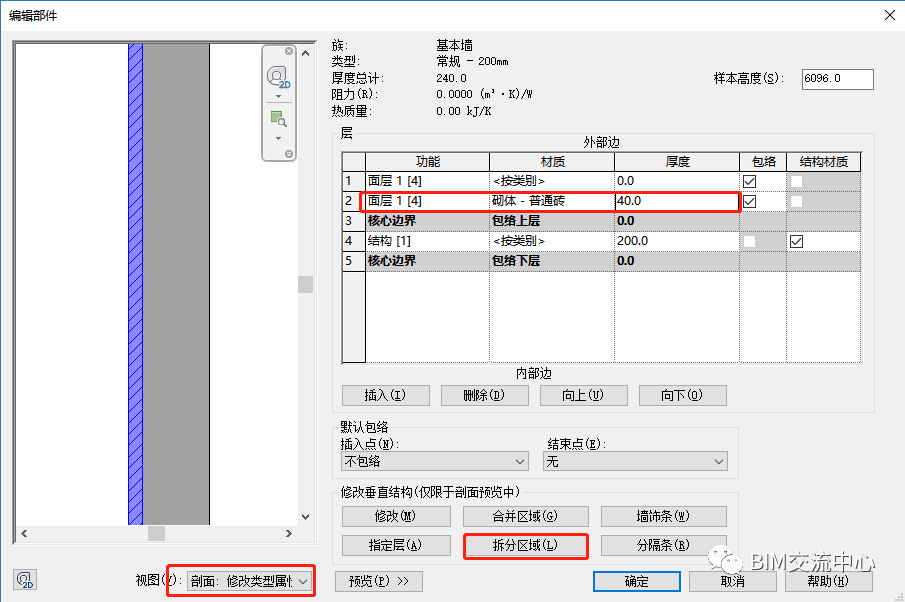
Task: Click the 分隔条(R) button
Action: click(x=664, y=545)
